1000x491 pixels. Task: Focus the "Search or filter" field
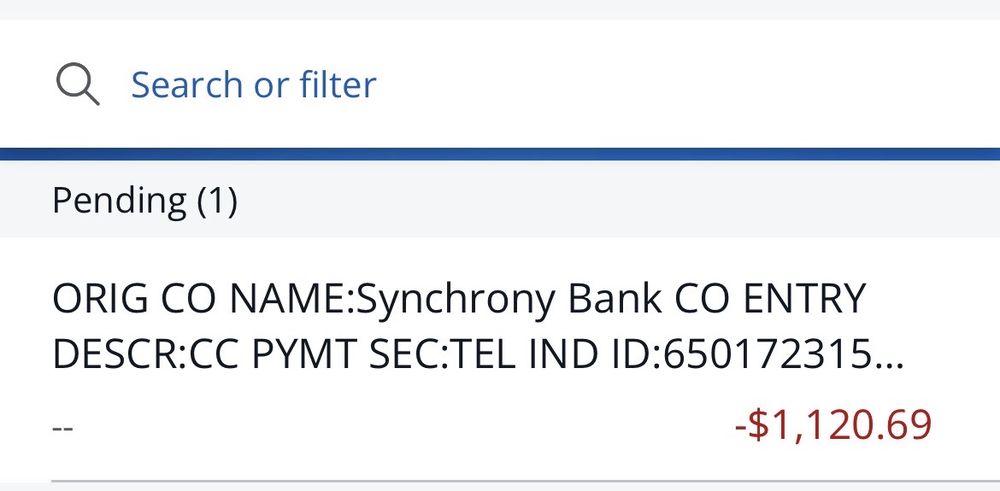point(253,84)
